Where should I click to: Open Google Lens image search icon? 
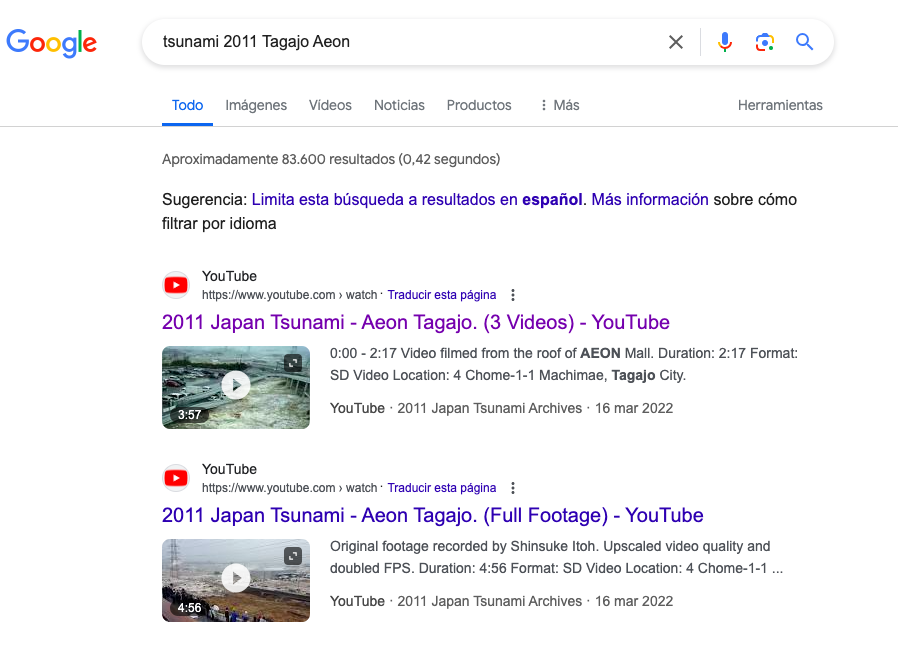765,42
